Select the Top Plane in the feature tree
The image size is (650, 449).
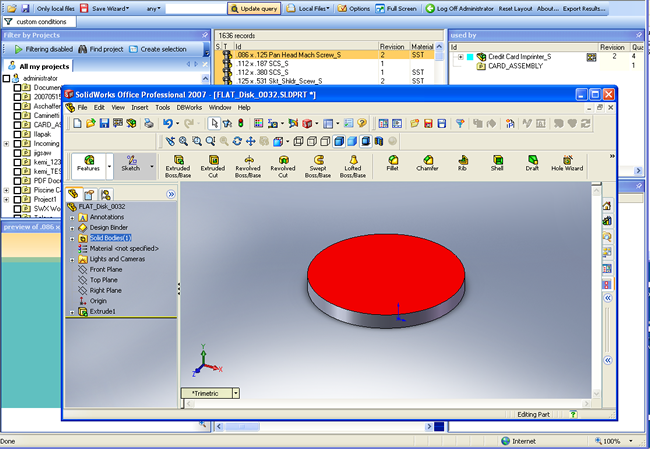[104, 280]
